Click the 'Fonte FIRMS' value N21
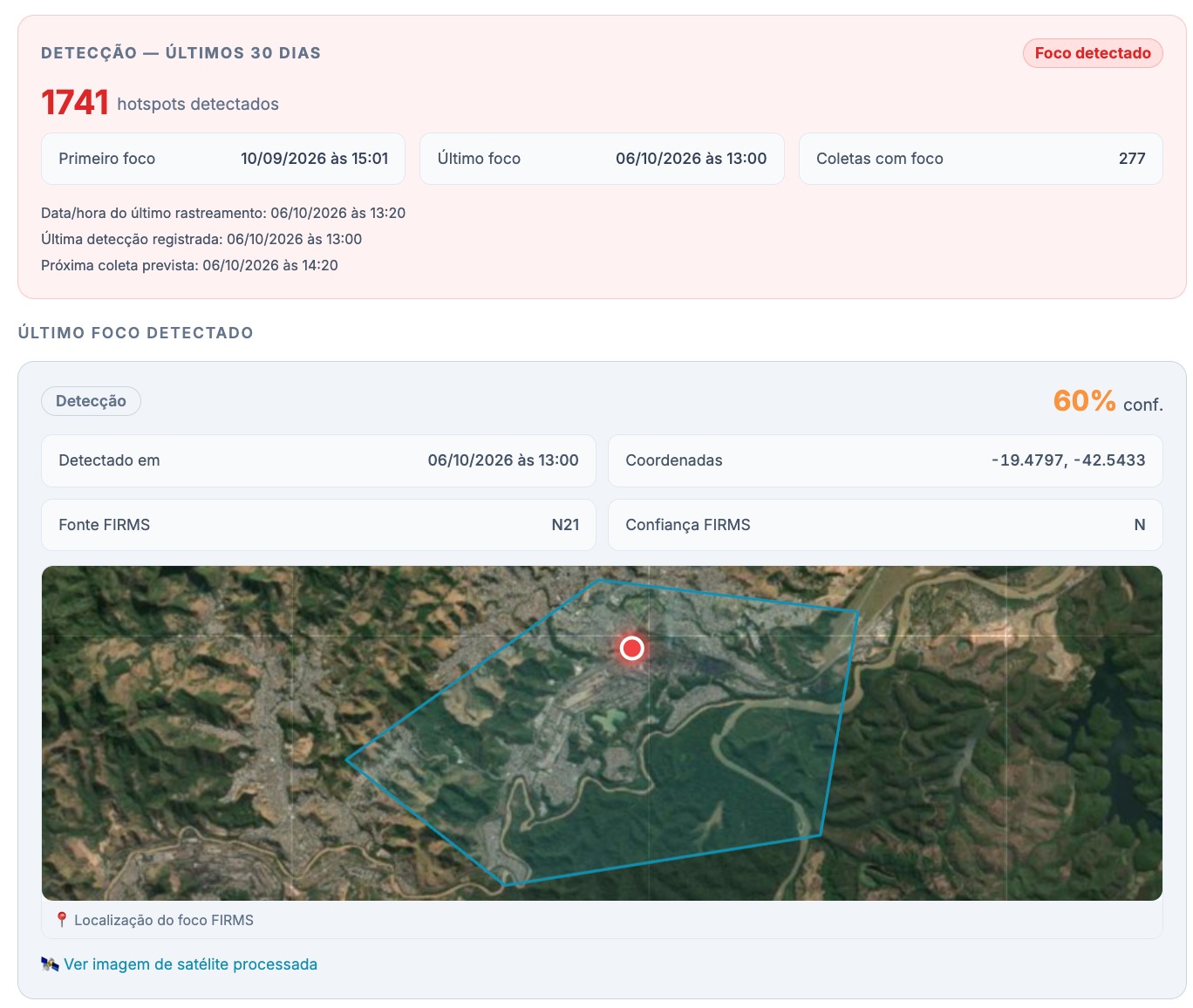The image size is (1193, 1008). click(x=565, y=525)
